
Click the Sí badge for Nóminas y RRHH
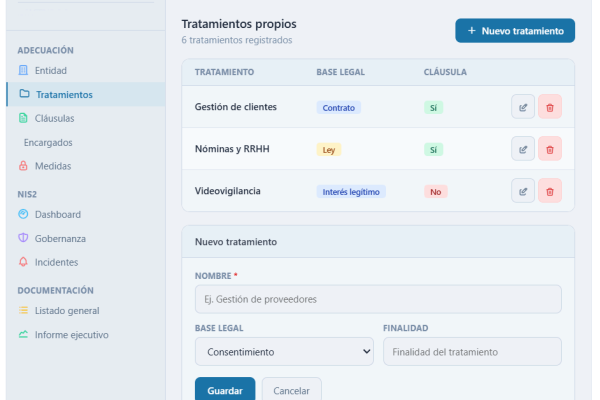[x=434, y=150]
